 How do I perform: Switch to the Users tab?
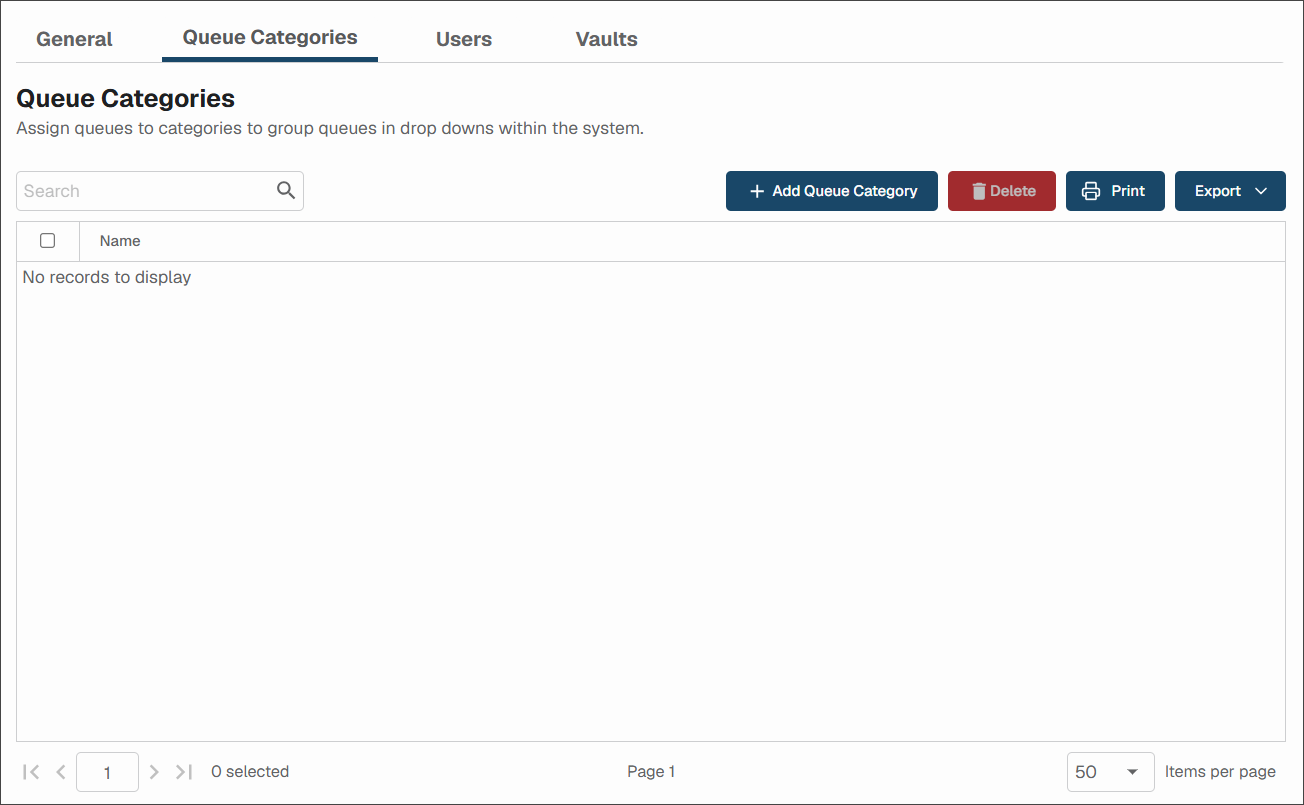[x=464, y=40]
